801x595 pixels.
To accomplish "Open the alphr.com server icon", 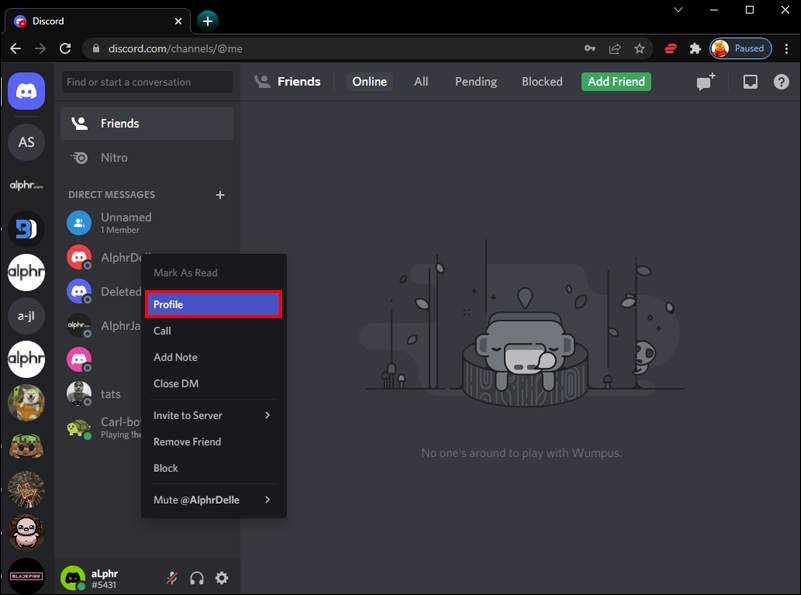I will point(26,185).
